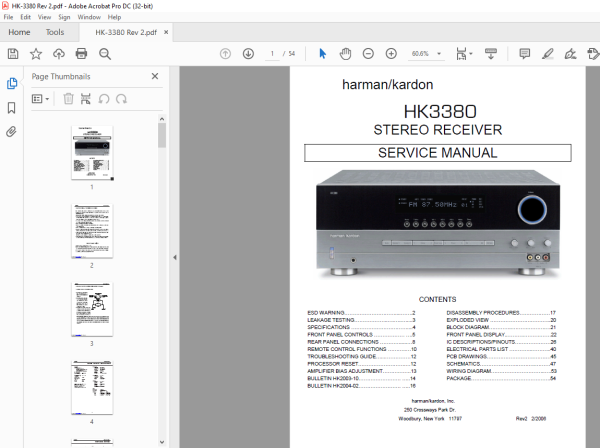Click the page number input field

pos(272,54)
